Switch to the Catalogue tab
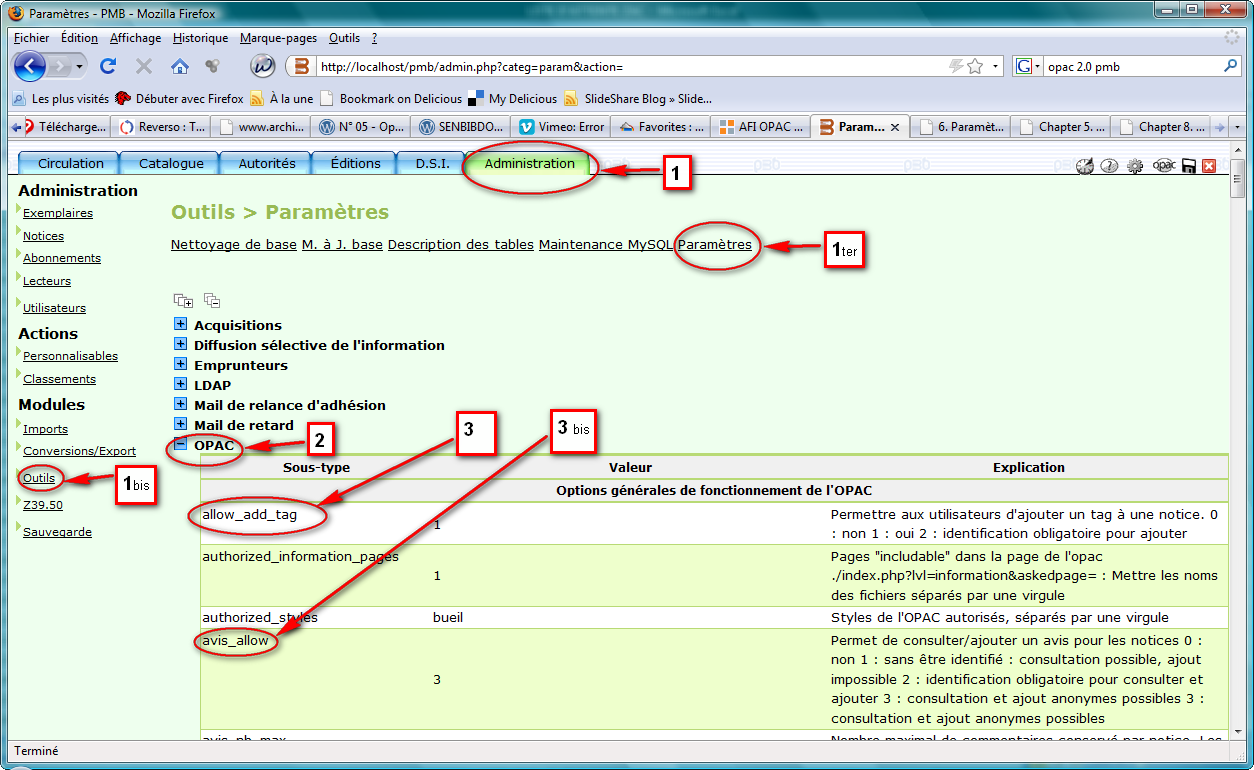This screenshot has width=1254, height=770. coord(171,164)
